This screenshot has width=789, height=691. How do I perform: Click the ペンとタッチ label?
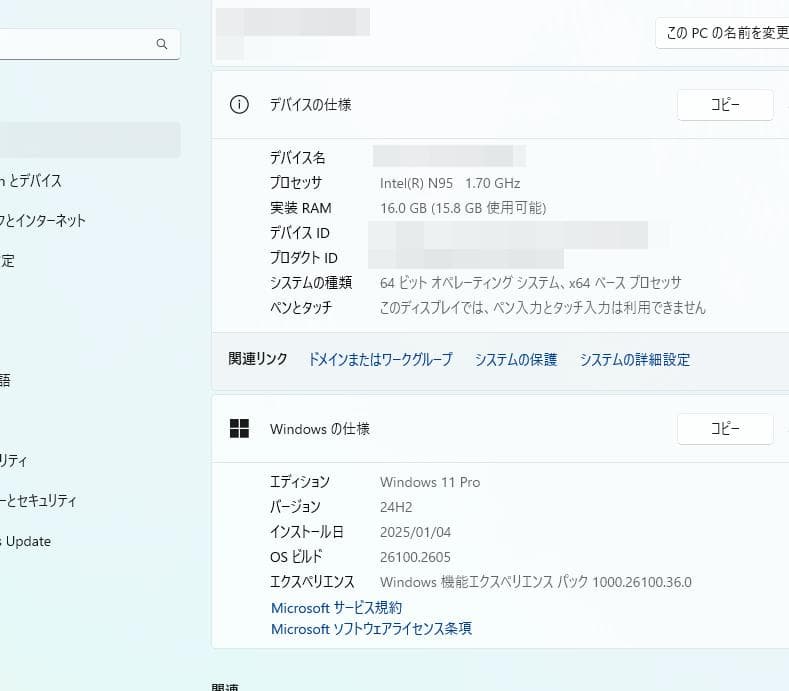pos(301,308)
